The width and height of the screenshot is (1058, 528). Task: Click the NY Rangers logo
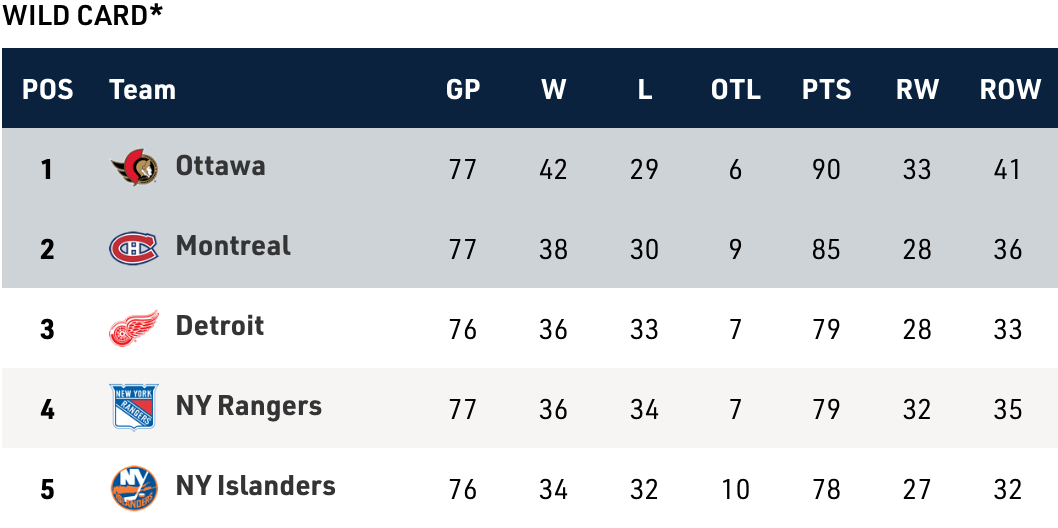tap(134, 407)
